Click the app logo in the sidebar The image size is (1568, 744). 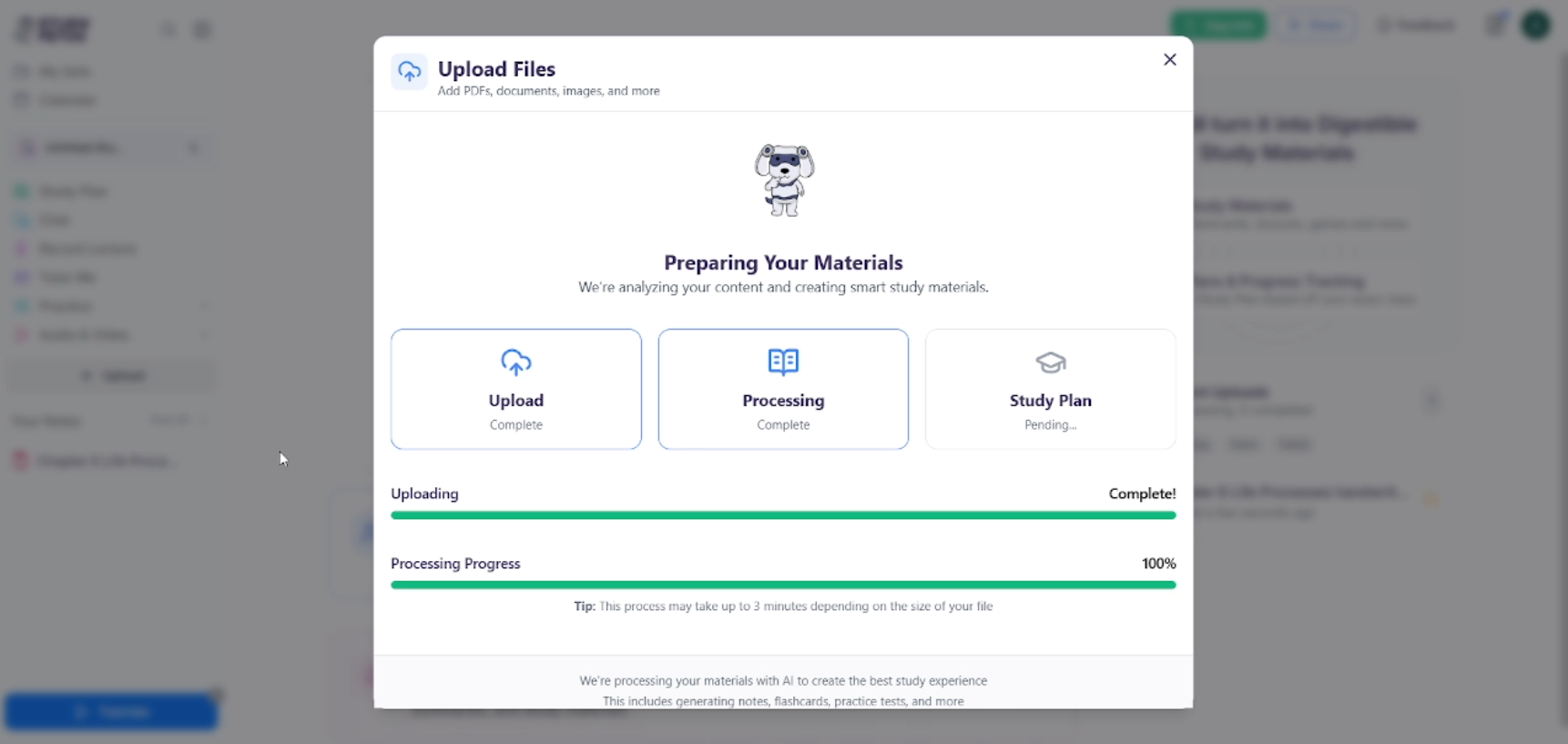click(x=52, y=29)
